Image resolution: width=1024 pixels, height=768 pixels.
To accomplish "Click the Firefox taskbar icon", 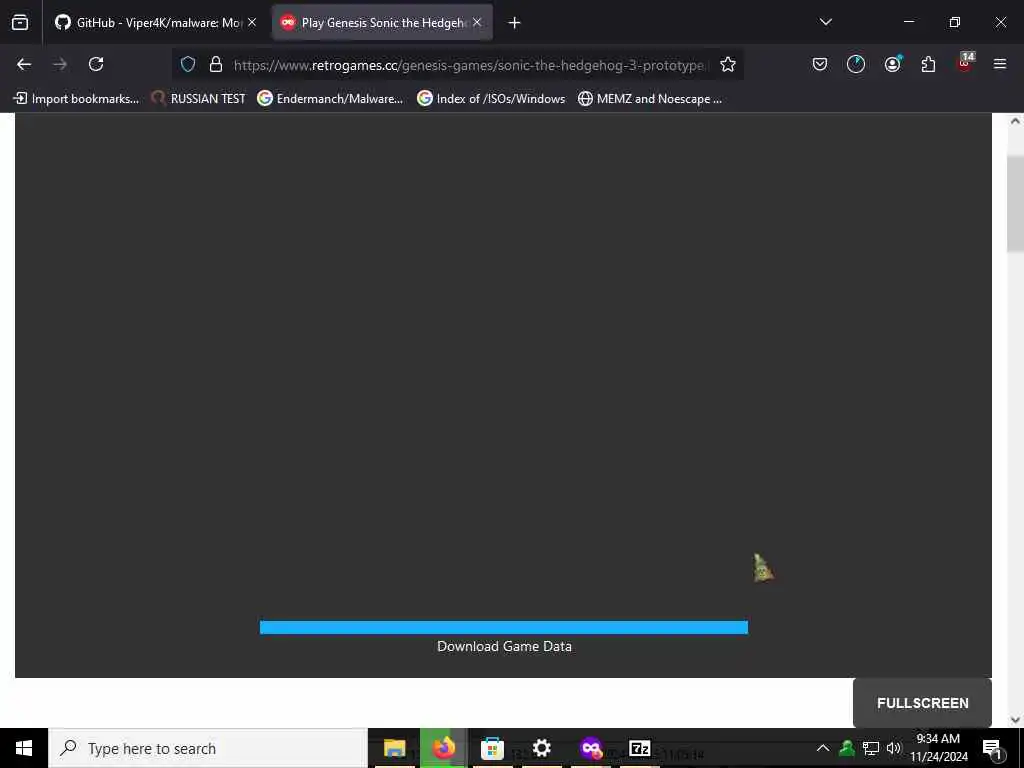I will tap(443, 748).
